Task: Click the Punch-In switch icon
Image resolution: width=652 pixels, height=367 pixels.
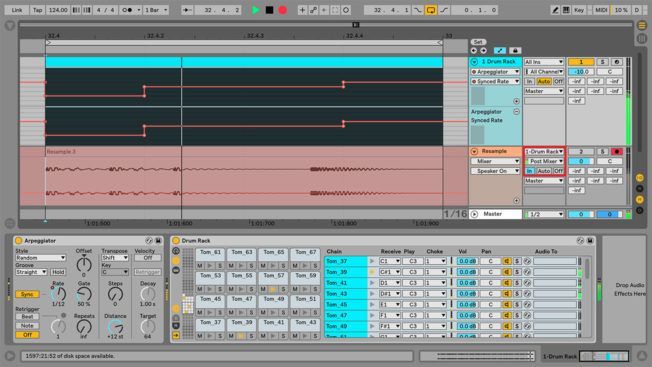Action: pyautogui.click(x=417, y=10)
